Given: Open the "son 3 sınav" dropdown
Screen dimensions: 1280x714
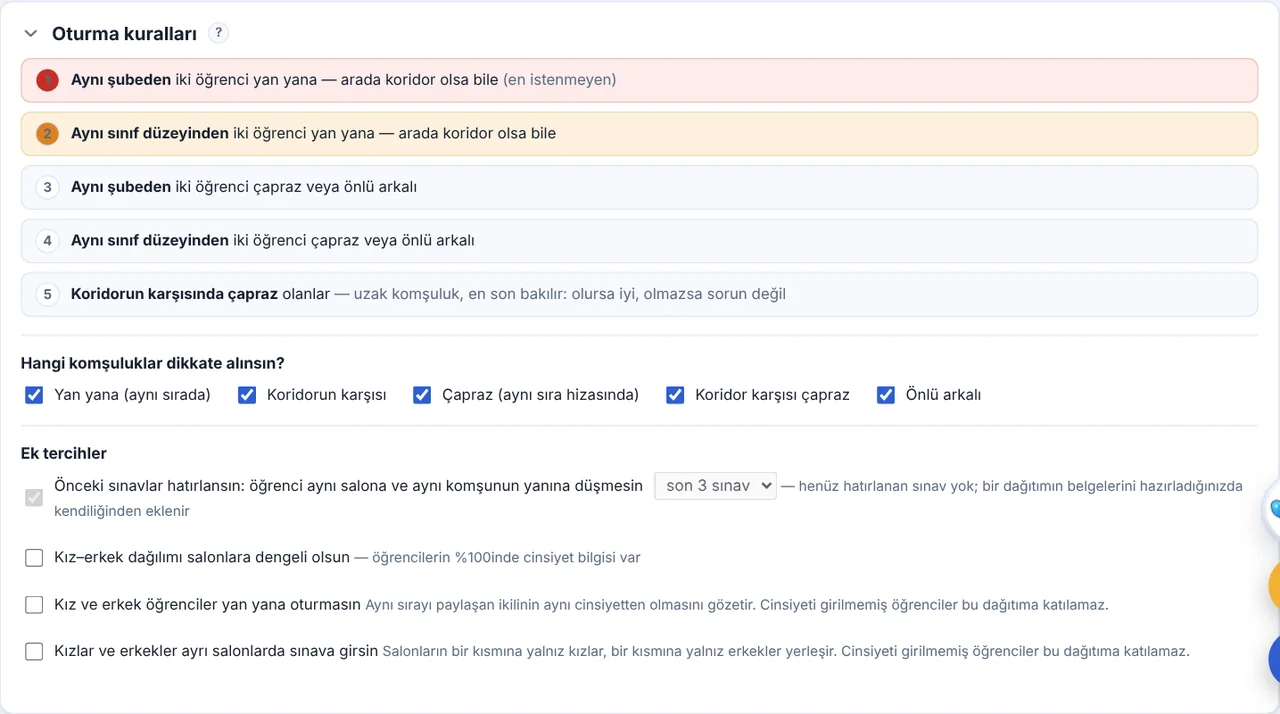Looking at the screenshot, I should pos(715,486).
